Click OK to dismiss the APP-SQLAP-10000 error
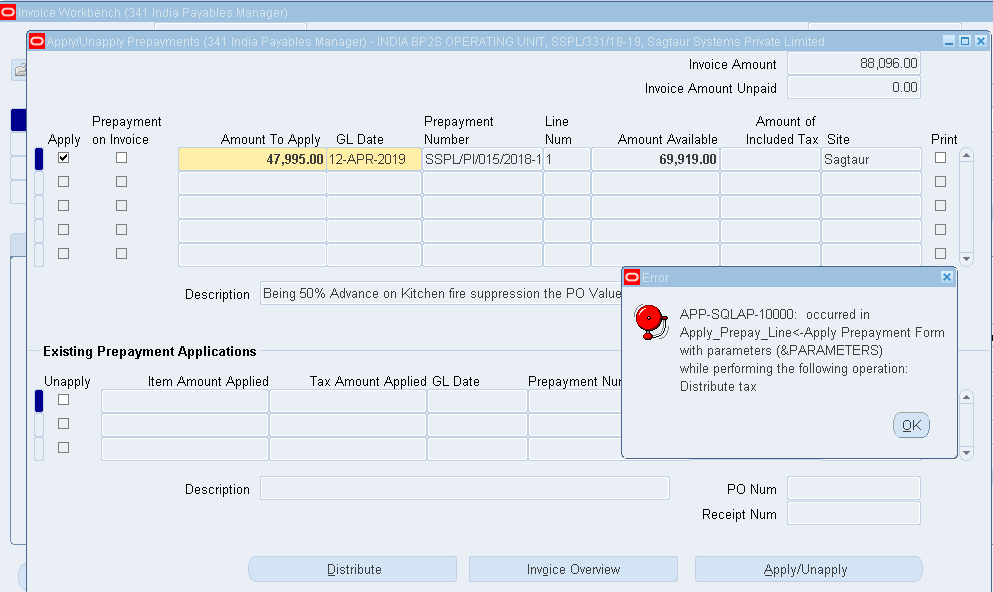Image resolution: width=993 pixels, height=592 pixels. pyautogui.click(x=910, y=424)
